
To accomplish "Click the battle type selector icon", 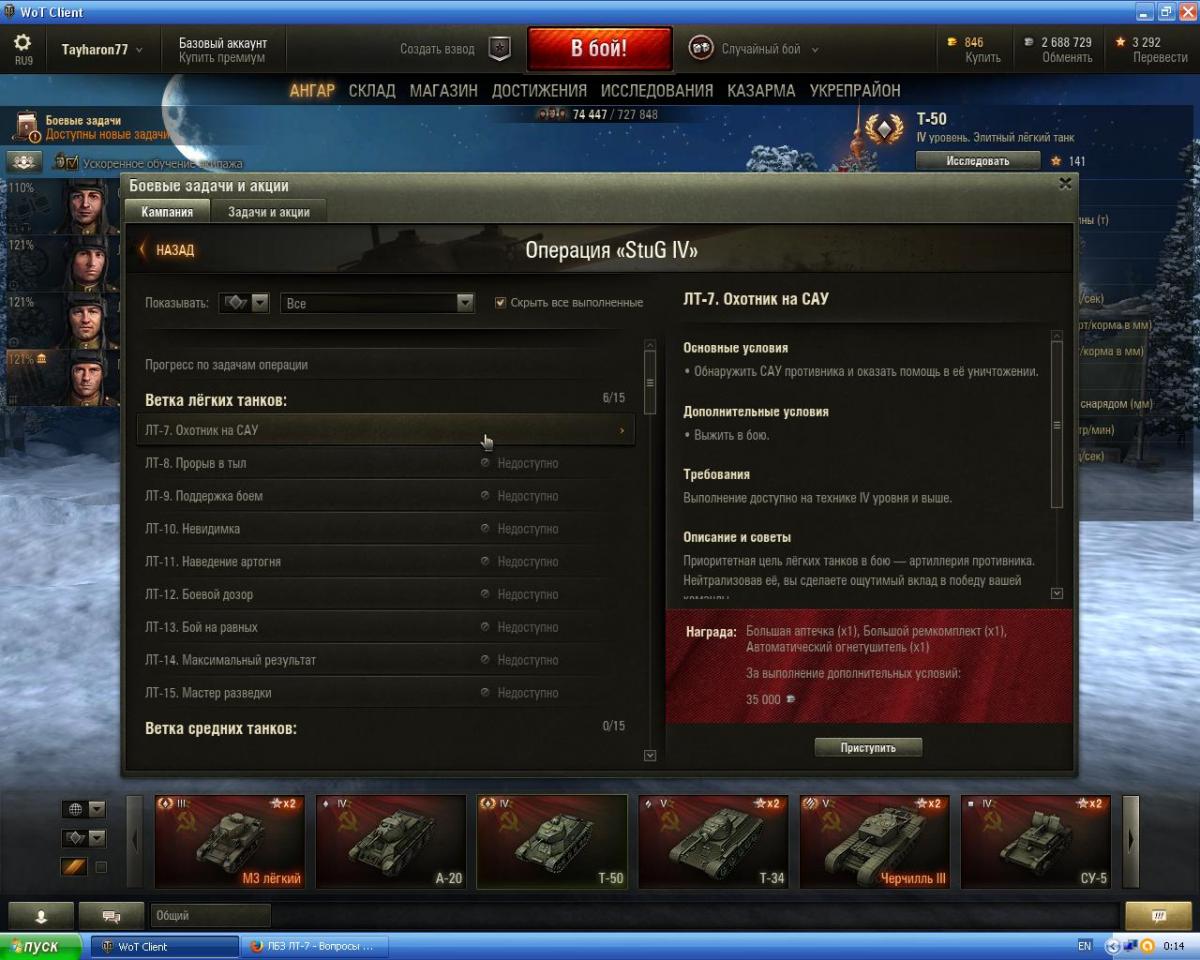I will [700, 49].
